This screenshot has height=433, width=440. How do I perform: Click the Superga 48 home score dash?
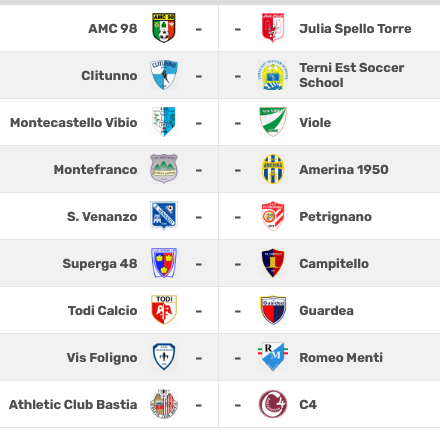tap(199, 264)
